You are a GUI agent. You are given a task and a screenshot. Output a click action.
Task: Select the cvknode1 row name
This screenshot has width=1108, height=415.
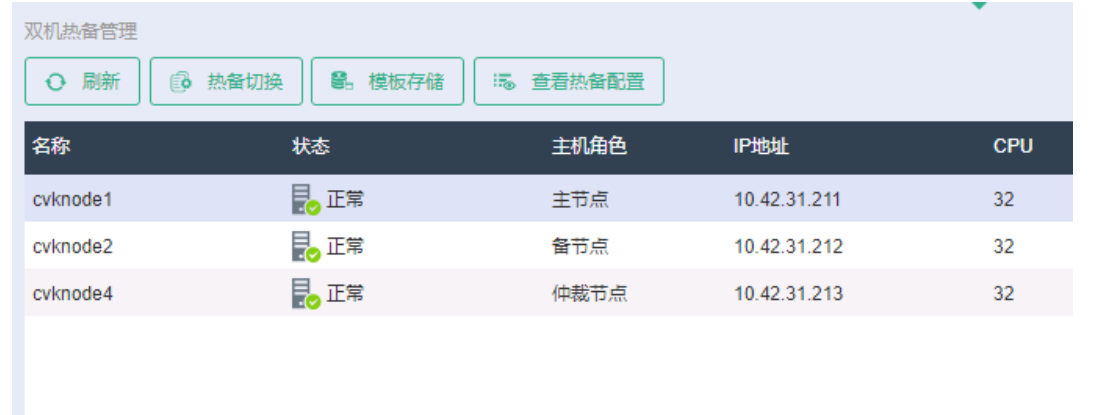click(x=72, y=200)
